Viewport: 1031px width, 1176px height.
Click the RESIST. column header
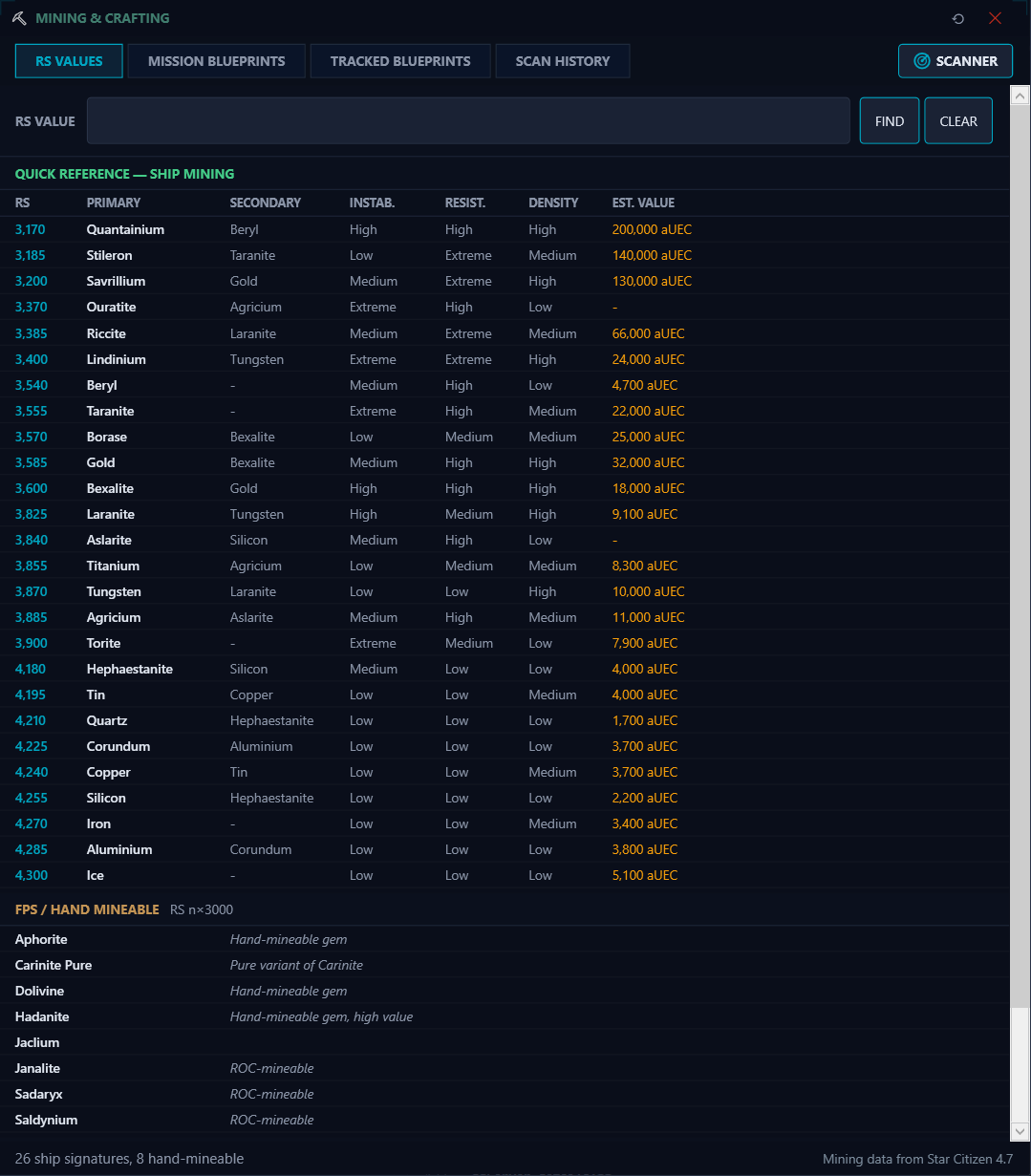[x=465, y=203]
